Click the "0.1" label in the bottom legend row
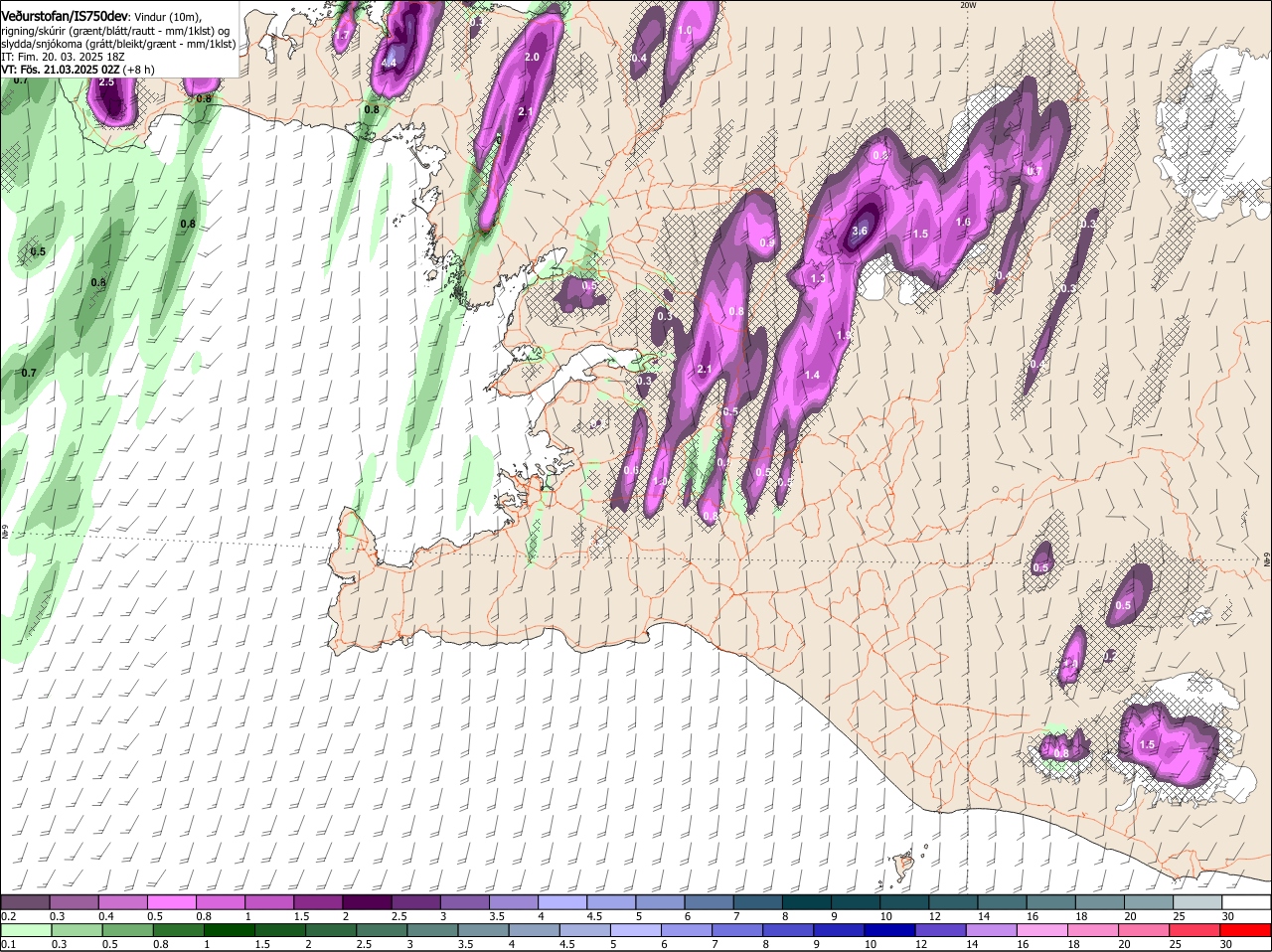The image size is (1272, 952). point(8,943)
